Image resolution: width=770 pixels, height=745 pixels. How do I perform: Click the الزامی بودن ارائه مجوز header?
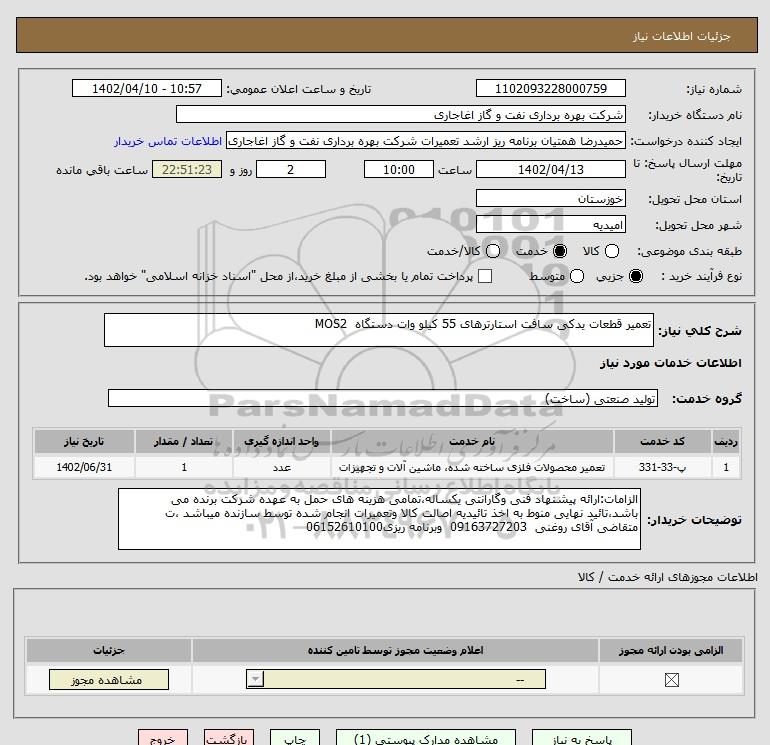pyautogui.click(x=671, y=650)
